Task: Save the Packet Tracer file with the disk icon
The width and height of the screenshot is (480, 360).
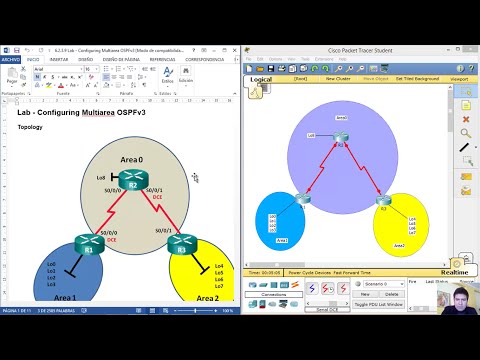Action: [271, 69]
